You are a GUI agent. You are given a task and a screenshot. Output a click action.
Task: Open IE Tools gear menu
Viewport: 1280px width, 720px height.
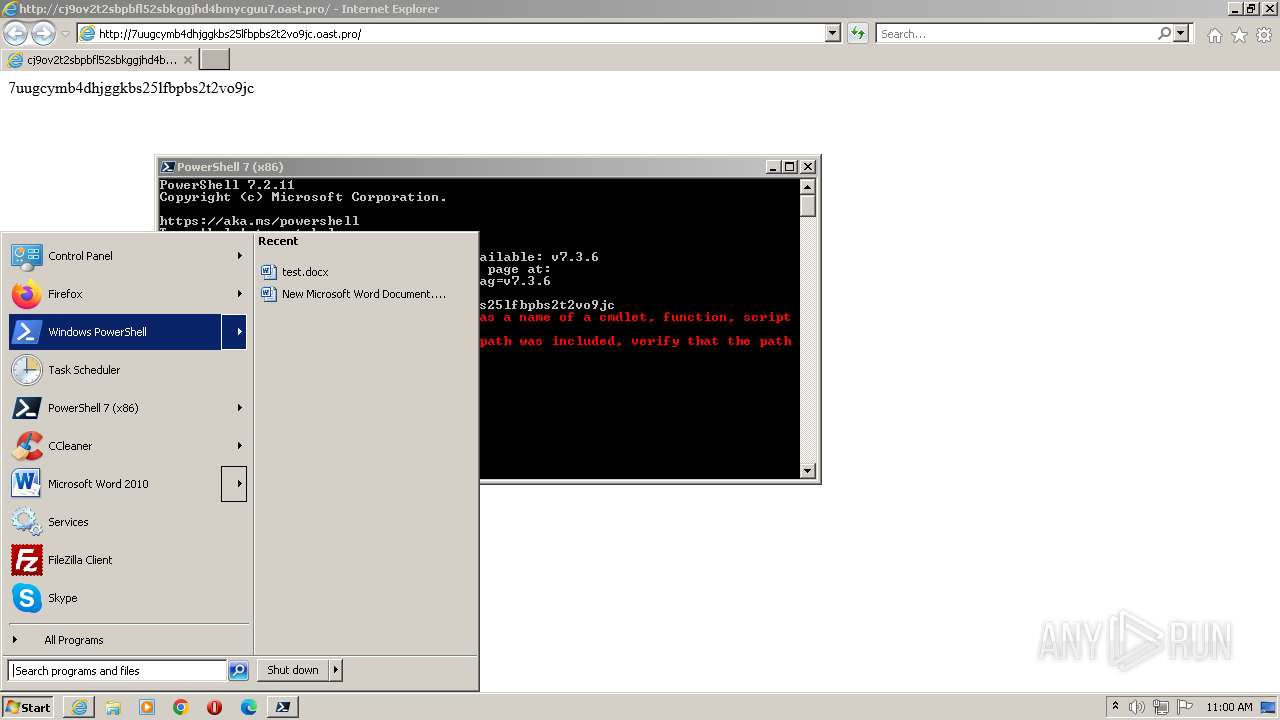[x=1264, y=35]
